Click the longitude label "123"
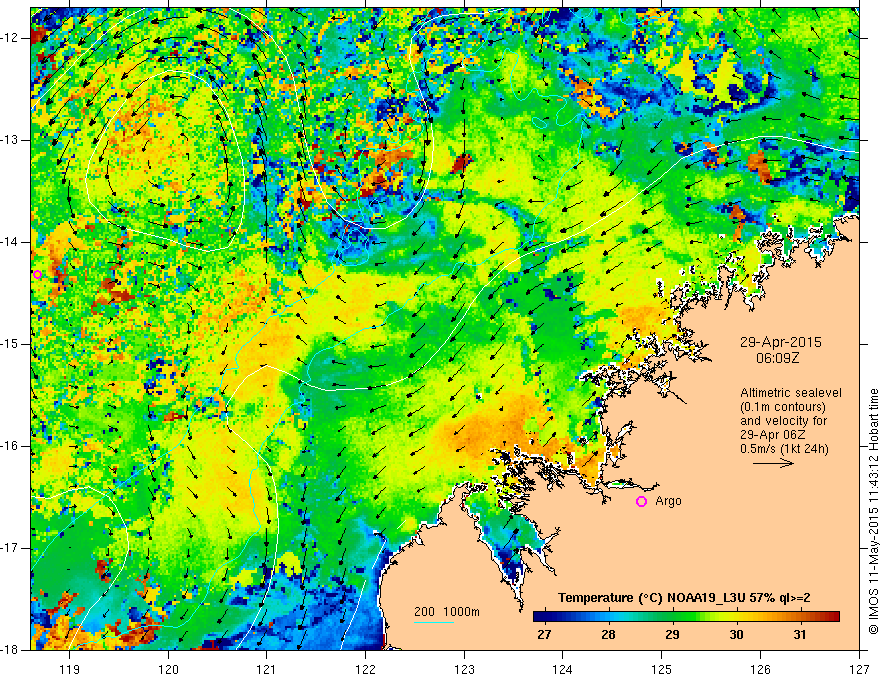 coord(464,669)
